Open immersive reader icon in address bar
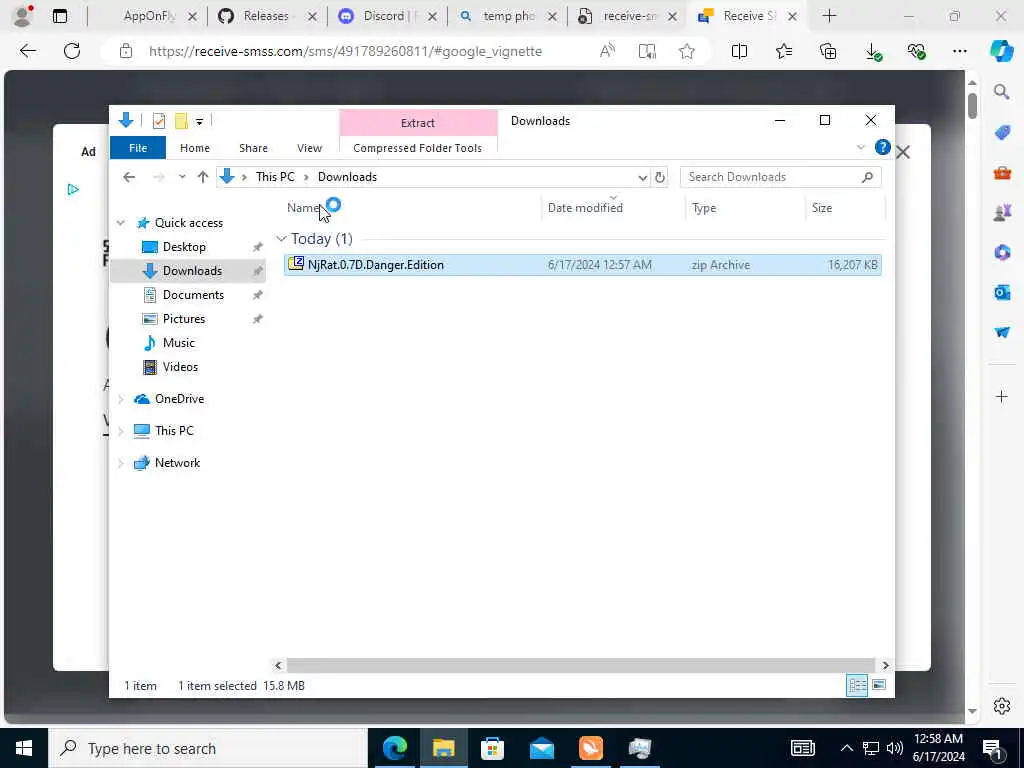Screen dimensions: 1024x768 (647, 51)
